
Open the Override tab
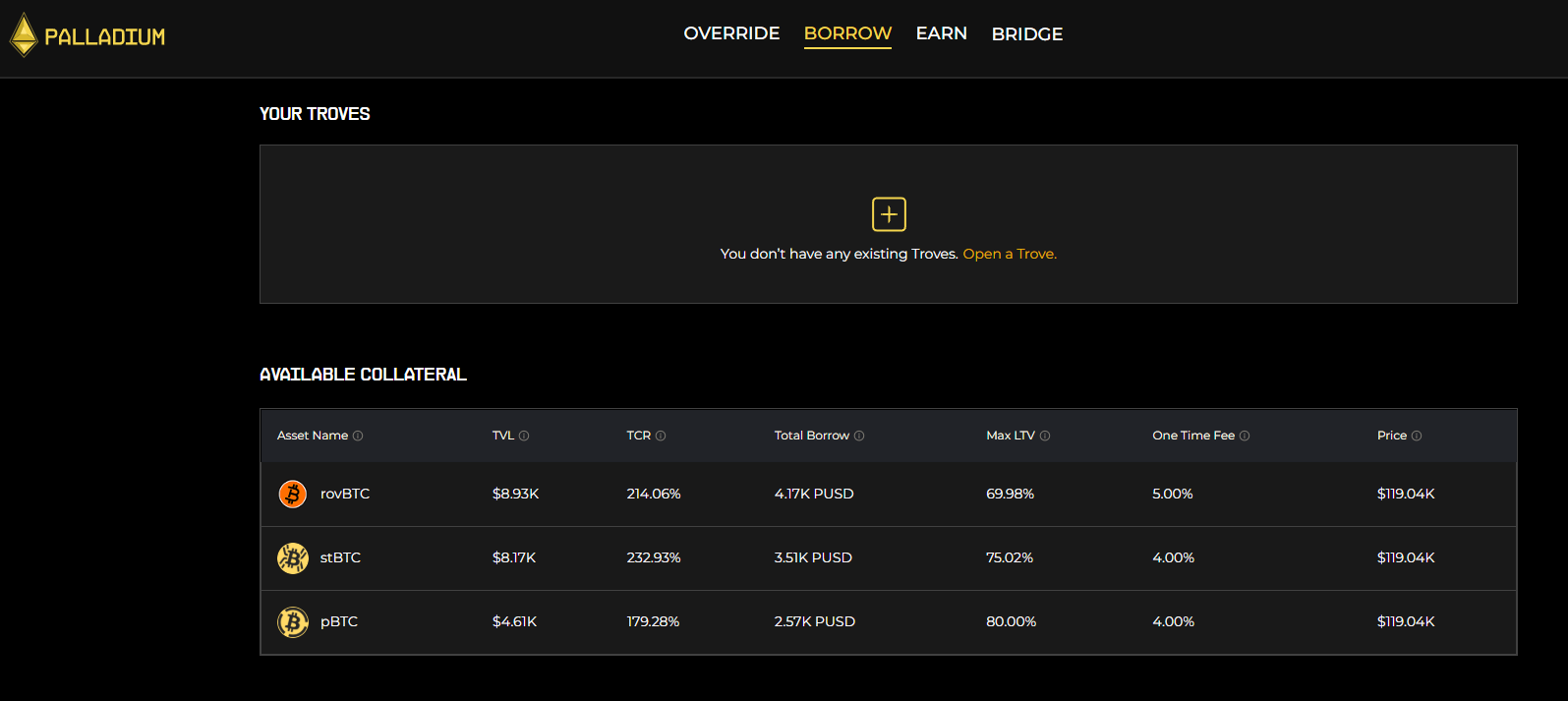731,33
